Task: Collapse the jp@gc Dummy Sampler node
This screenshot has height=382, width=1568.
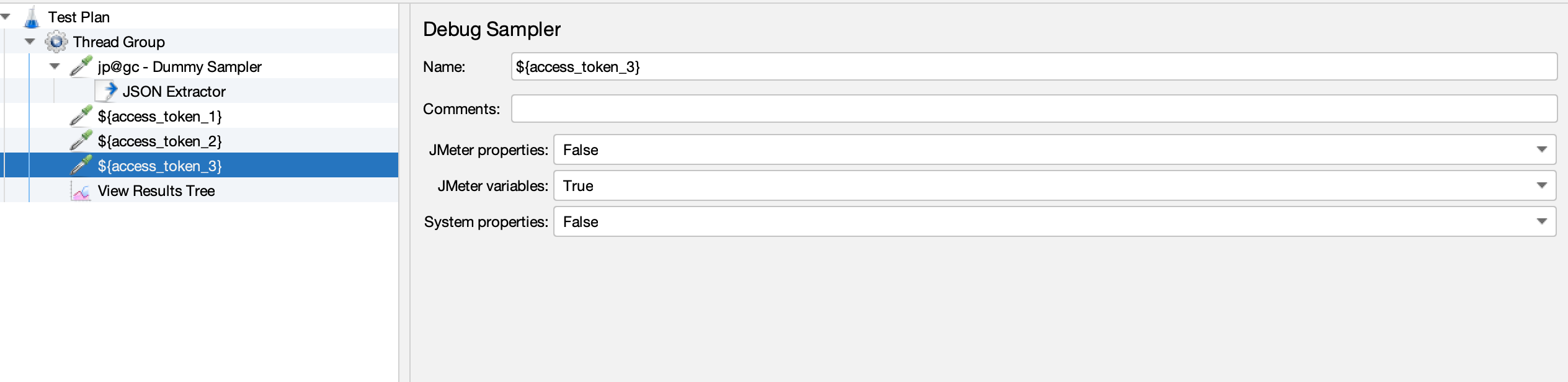Action: (55, 66)
